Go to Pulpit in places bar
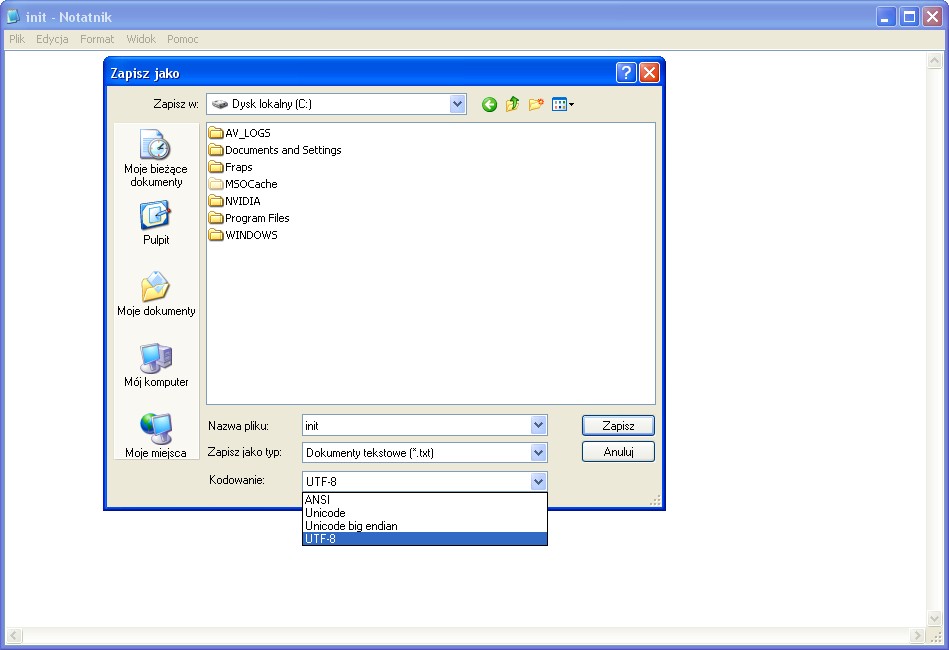The width and height of the screenshot is (949, 650). point(155,222)
